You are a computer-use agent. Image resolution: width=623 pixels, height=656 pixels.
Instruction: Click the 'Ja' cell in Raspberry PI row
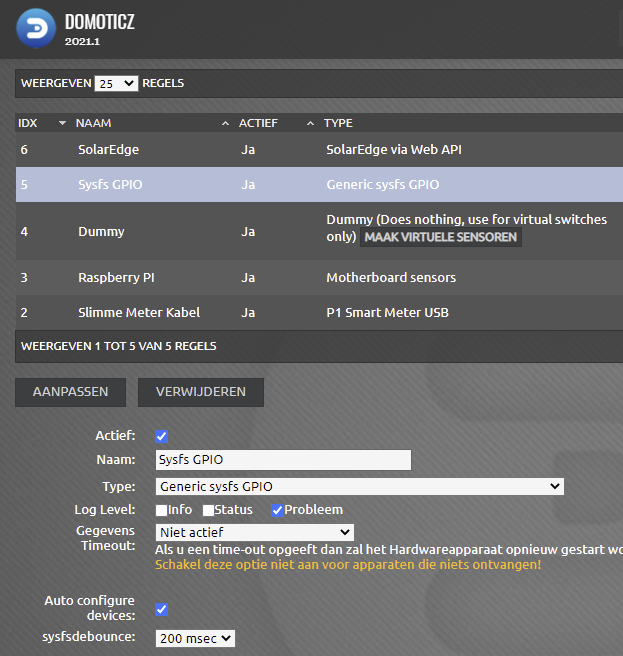pyautogui.click(x=248, y=278)
